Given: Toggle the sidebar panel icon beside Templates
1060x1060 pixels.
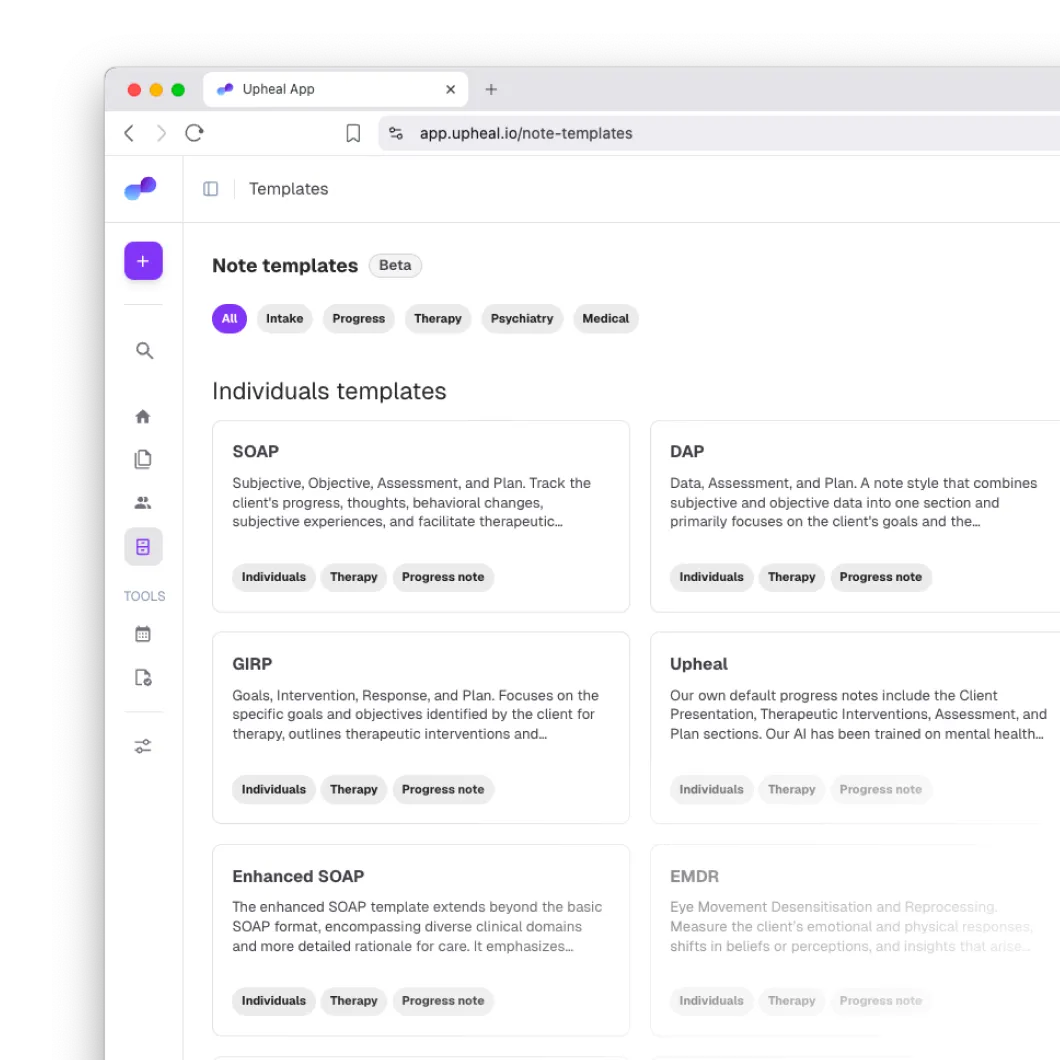Looking at the screenshot, I should pos(210,189).
